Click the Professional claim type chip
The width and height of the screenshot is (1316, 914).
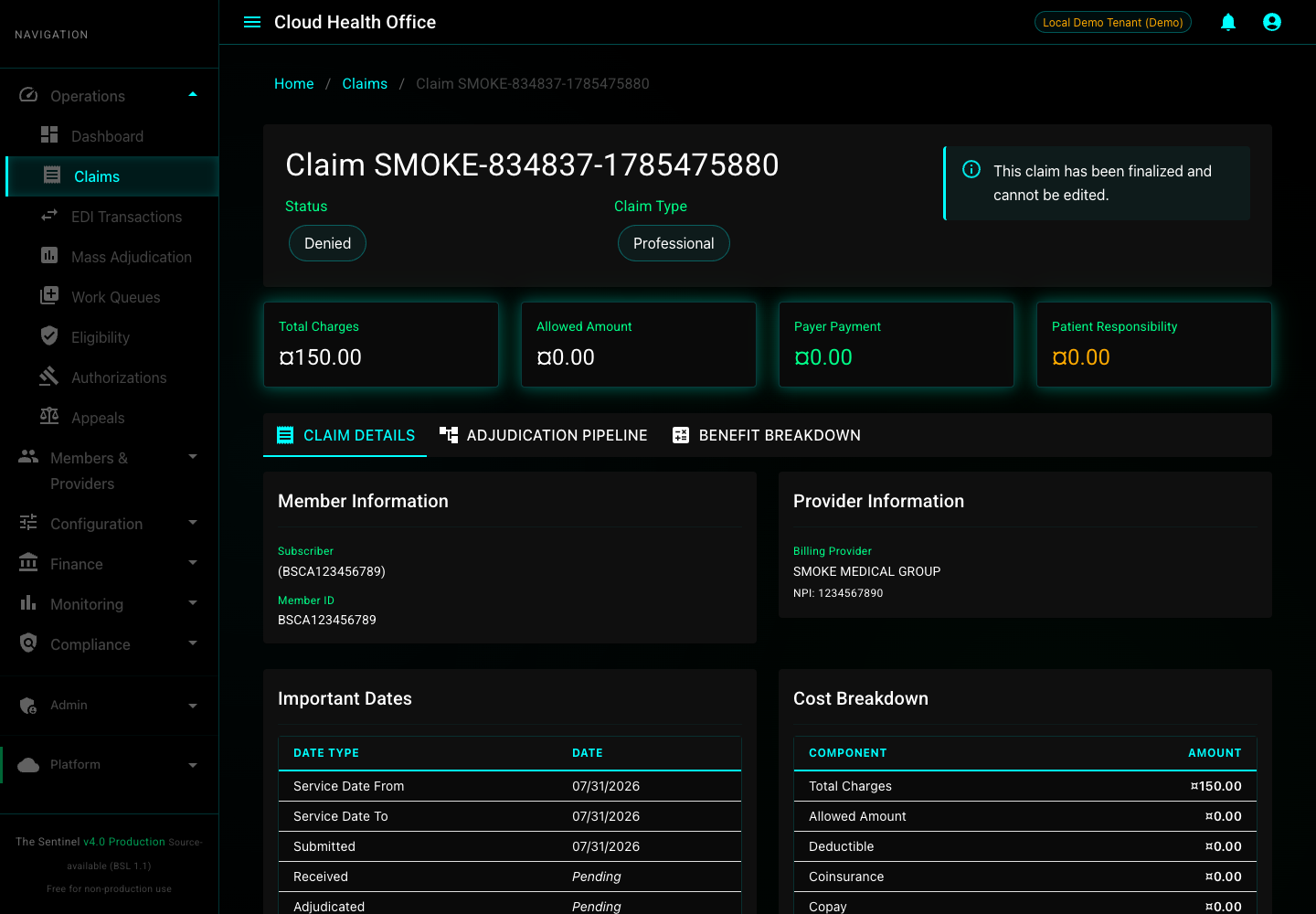coord(674,243)
